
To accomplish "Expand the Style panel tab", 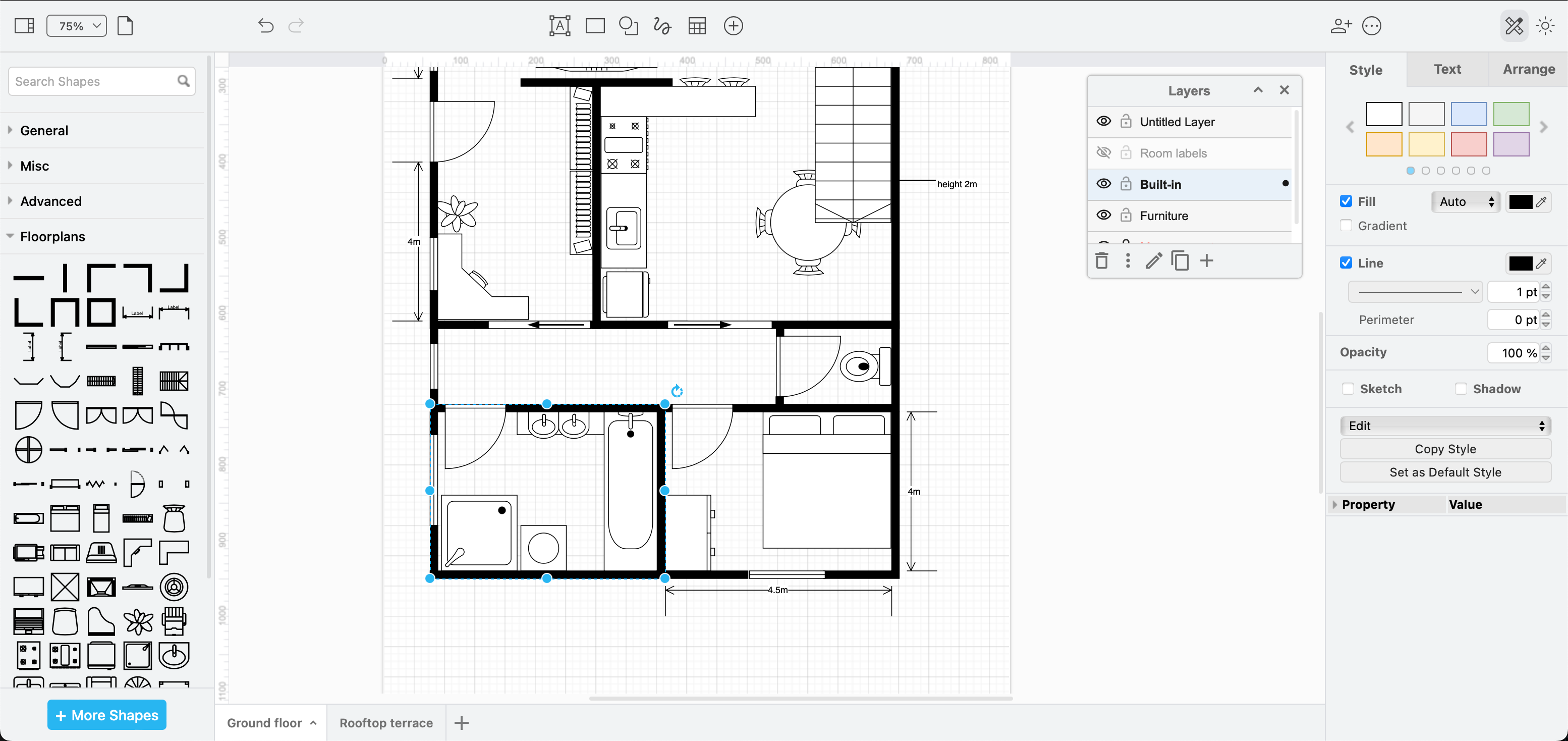I will (1365, 70).
